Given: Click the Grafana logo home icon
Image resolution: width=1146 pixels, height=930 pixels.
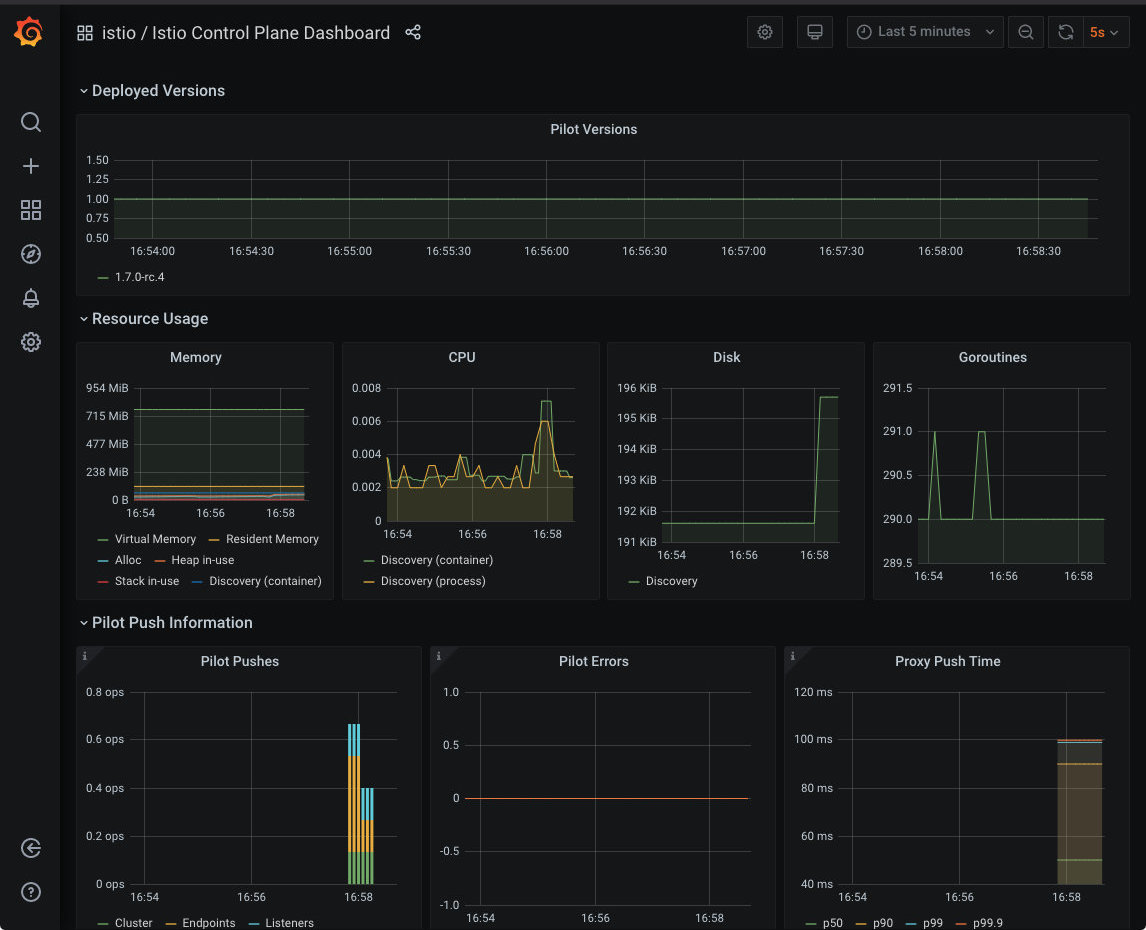Looking at the screenshot, I should click(30, 33).
